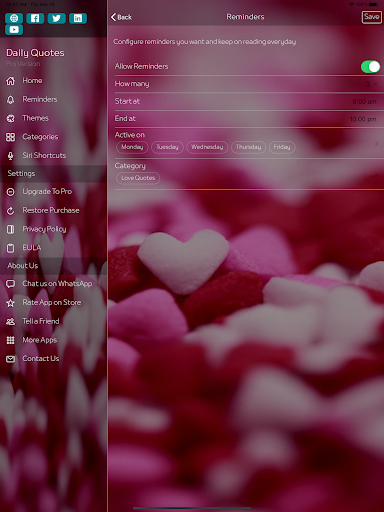Tap the Twitter bird icon
The width and height of the screenshot is (384, 512).
[56, 18]
